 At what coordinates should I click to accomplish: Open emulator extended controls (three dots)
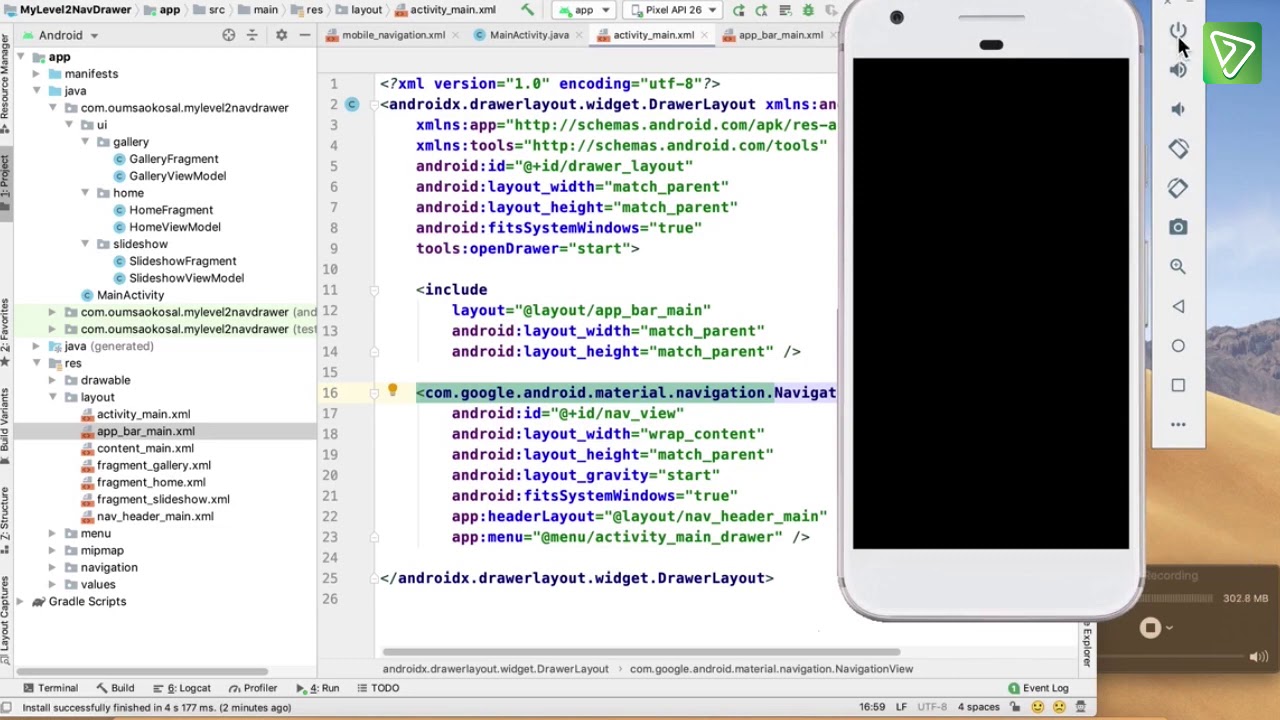coord(1178,425)
